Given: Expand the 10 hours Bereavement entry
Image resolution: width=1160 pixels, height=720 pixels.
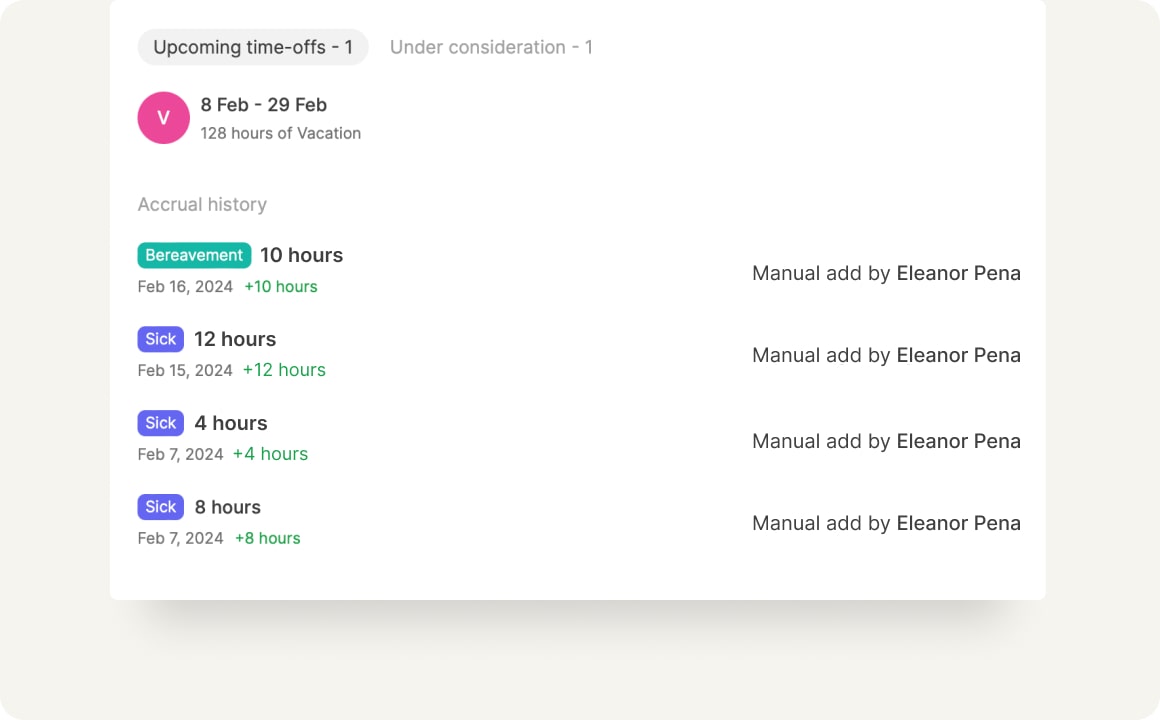Looking at the screenshot, I should (301, 255).
